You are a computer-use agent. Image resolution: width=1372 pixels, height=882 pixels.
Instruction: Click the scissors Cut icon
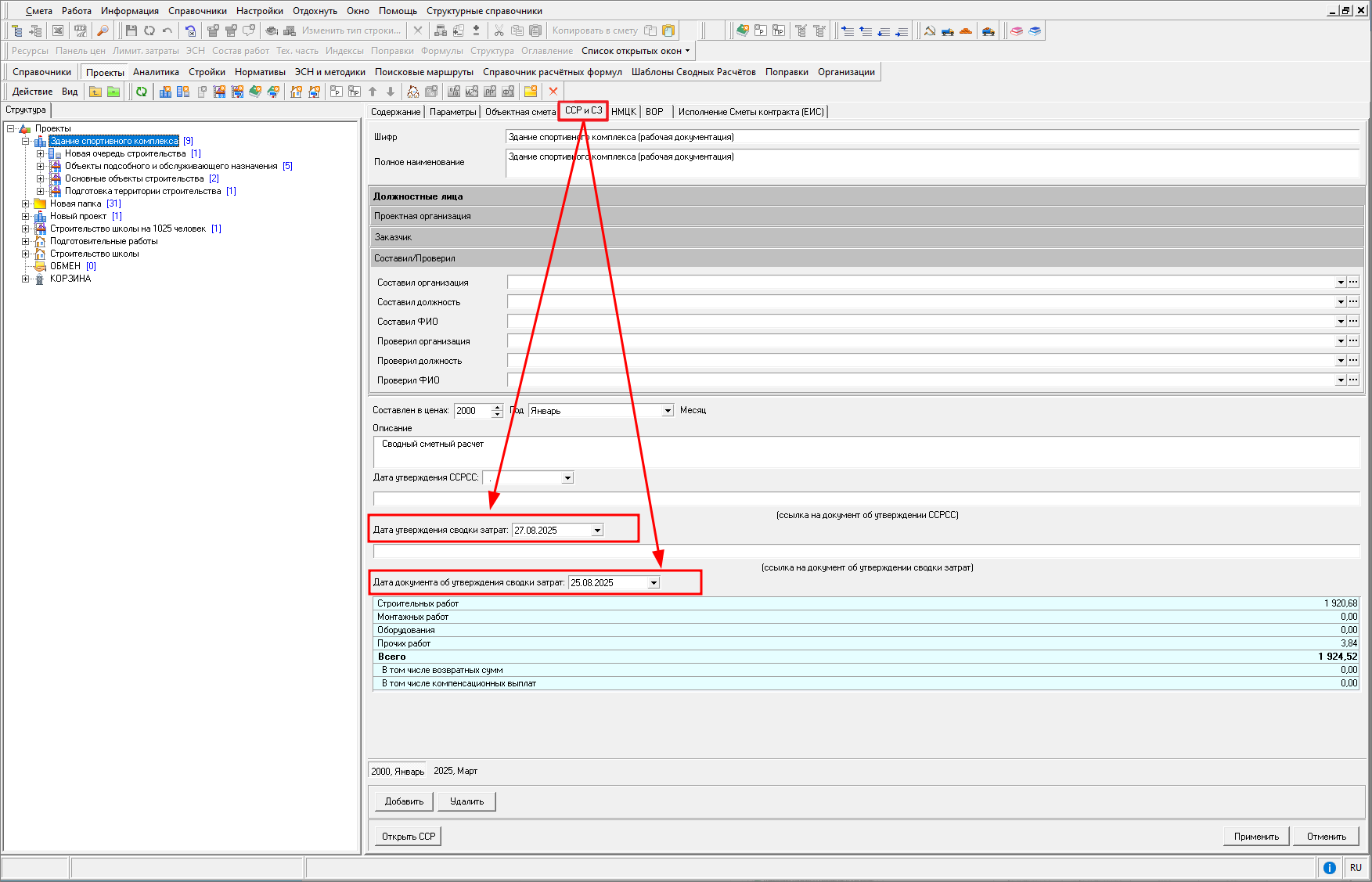point(499,31)
